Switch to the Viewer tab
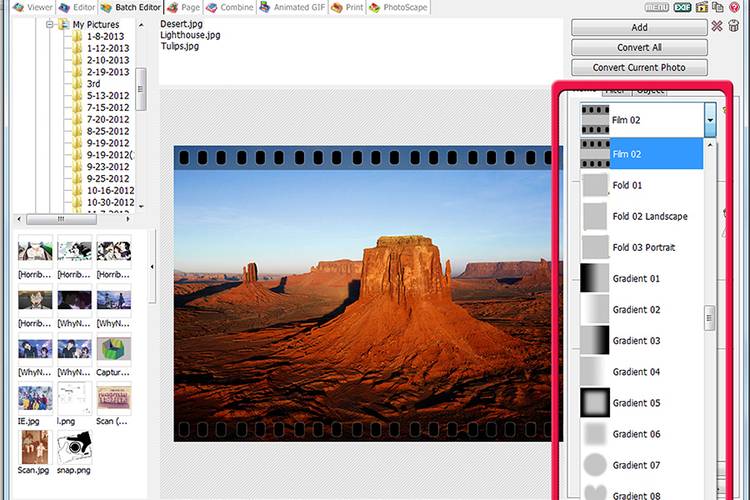The height and width of the screenshot is (500, 750). point(33,7)
